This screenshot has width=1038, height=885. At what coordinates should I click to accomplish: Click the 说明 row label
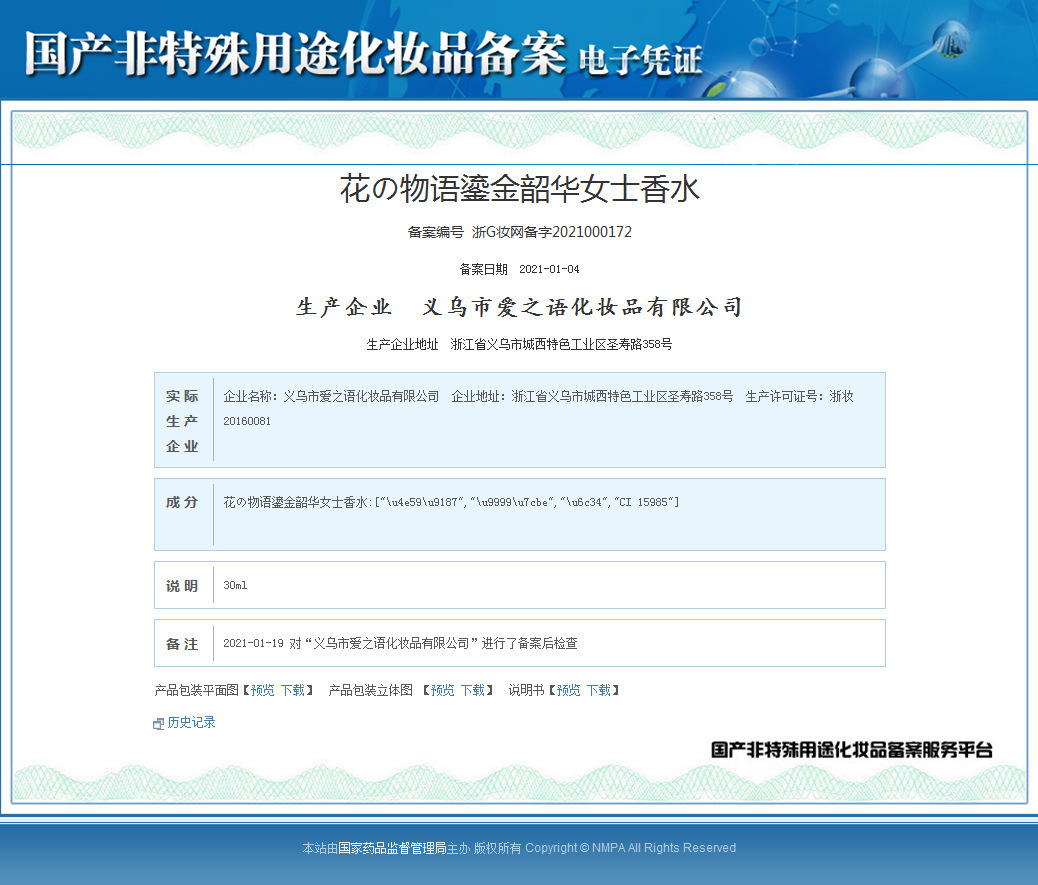tap(182, 586)
